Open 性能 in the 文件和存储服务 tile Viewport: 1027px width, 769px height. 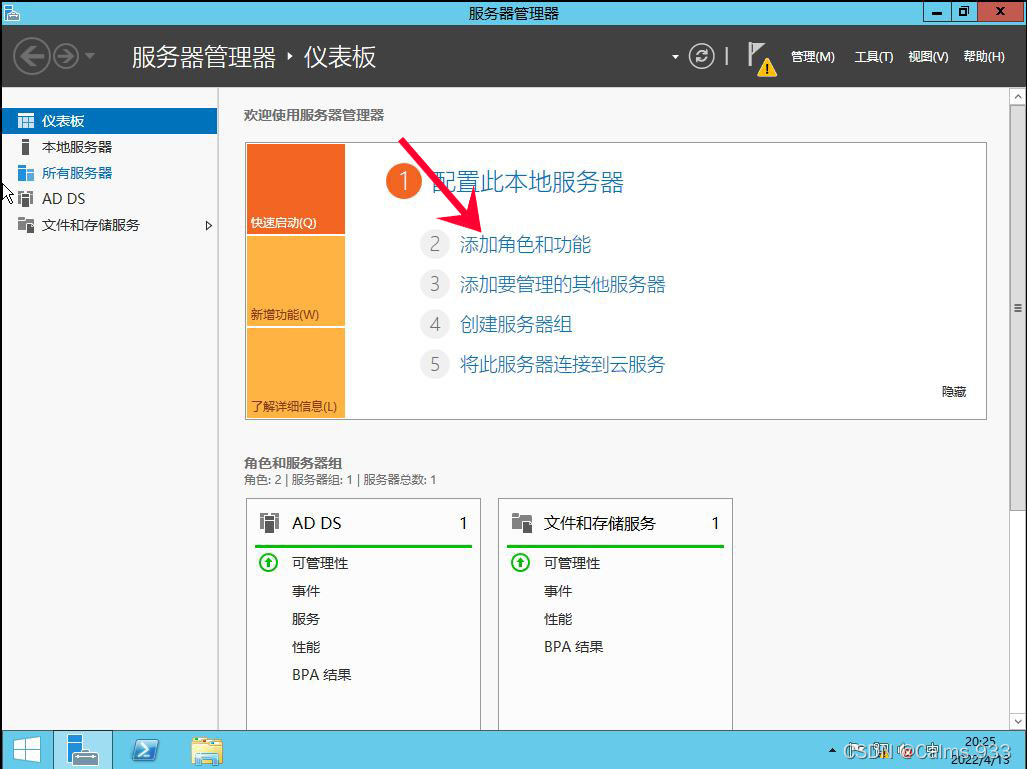(558, 619)
